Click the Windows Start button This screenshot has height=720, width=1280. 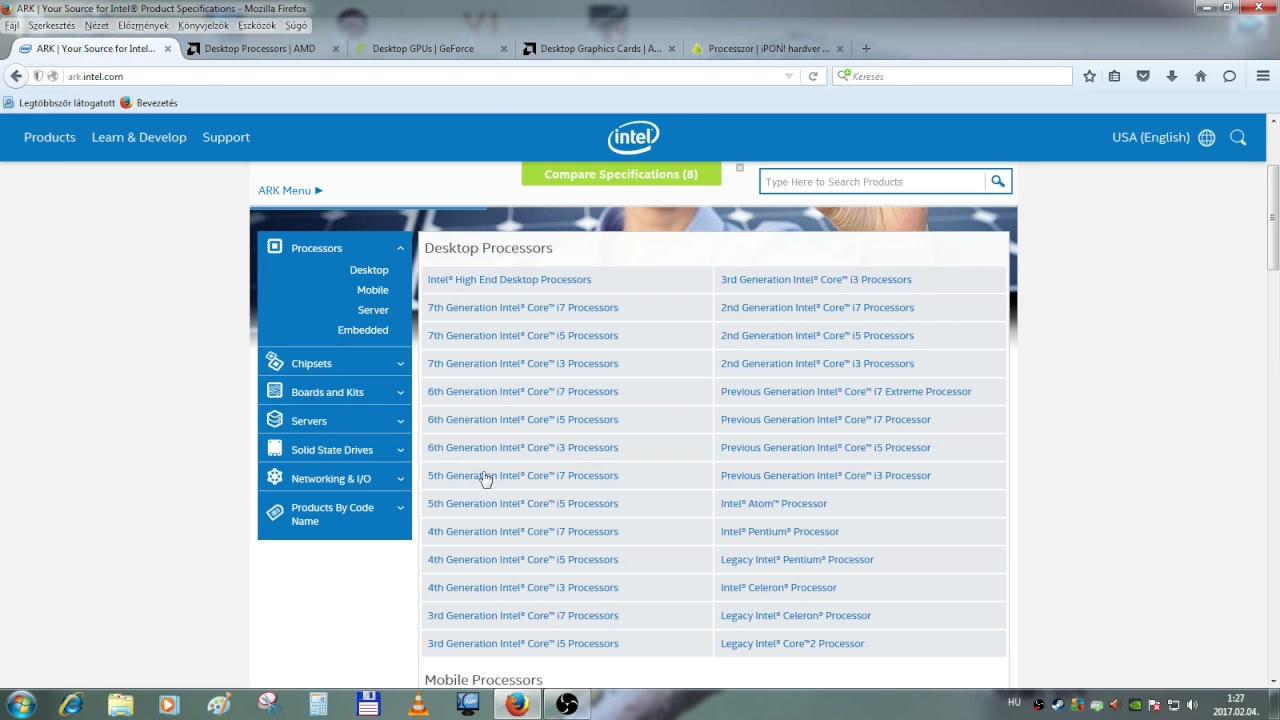pyautogui.click(x=21, y=704)
